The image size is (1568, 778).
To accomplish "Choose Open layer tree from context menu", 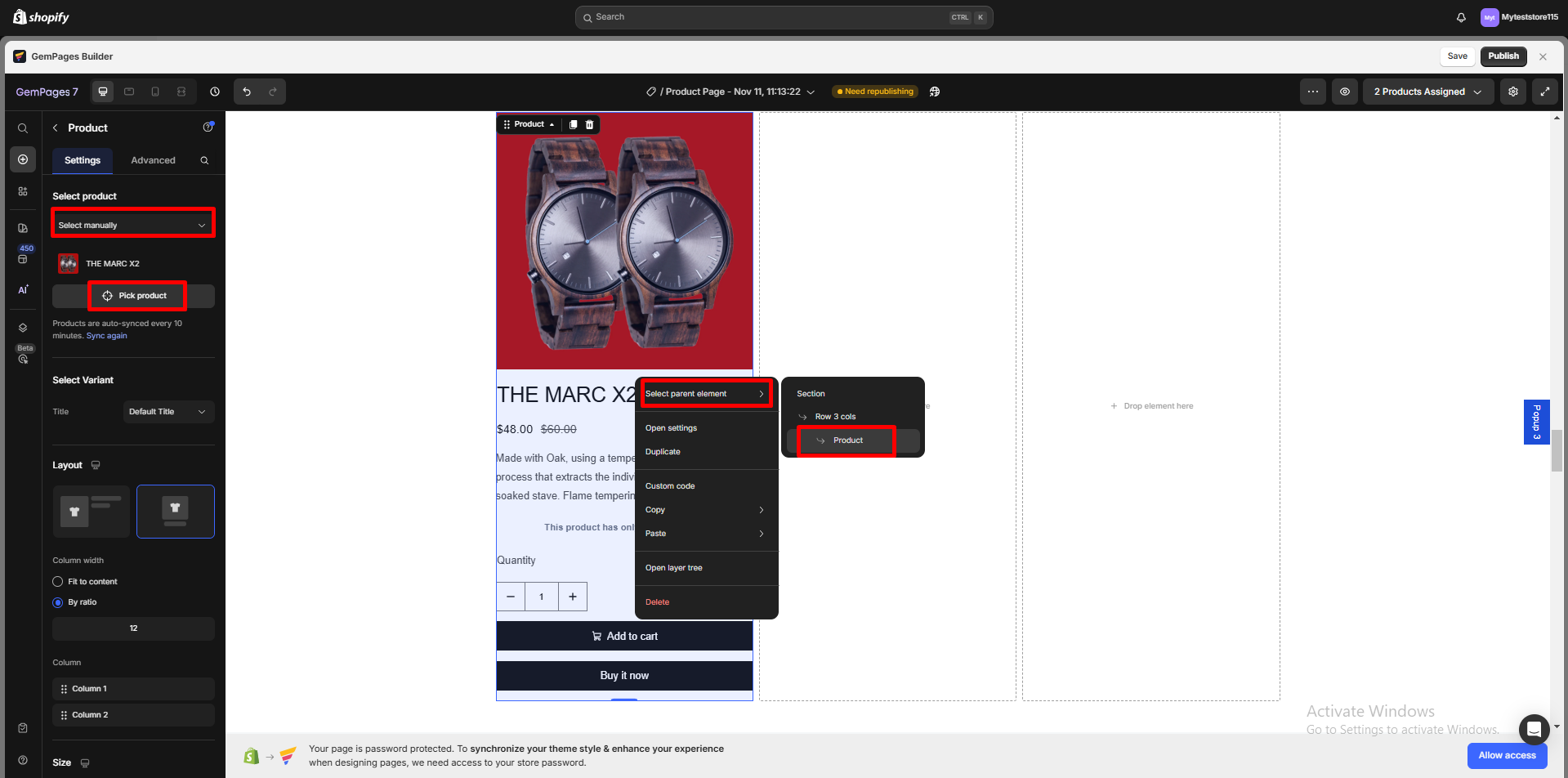I will (x=673, y=568).
